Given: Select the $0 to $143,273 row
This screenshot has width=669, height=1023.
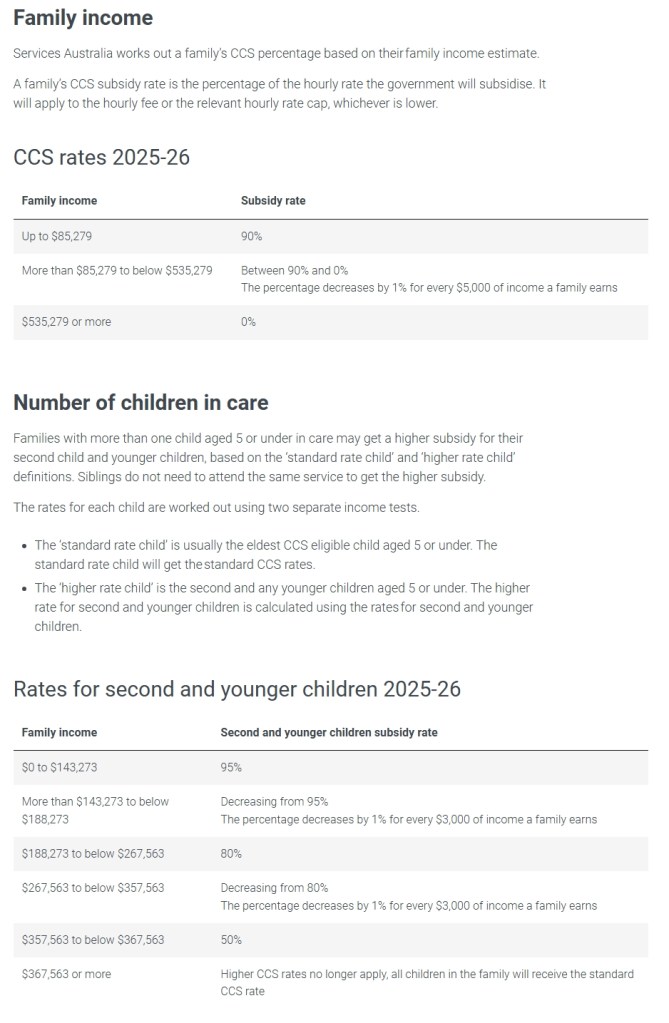Looking at the screenshot, I should (330, 767).
